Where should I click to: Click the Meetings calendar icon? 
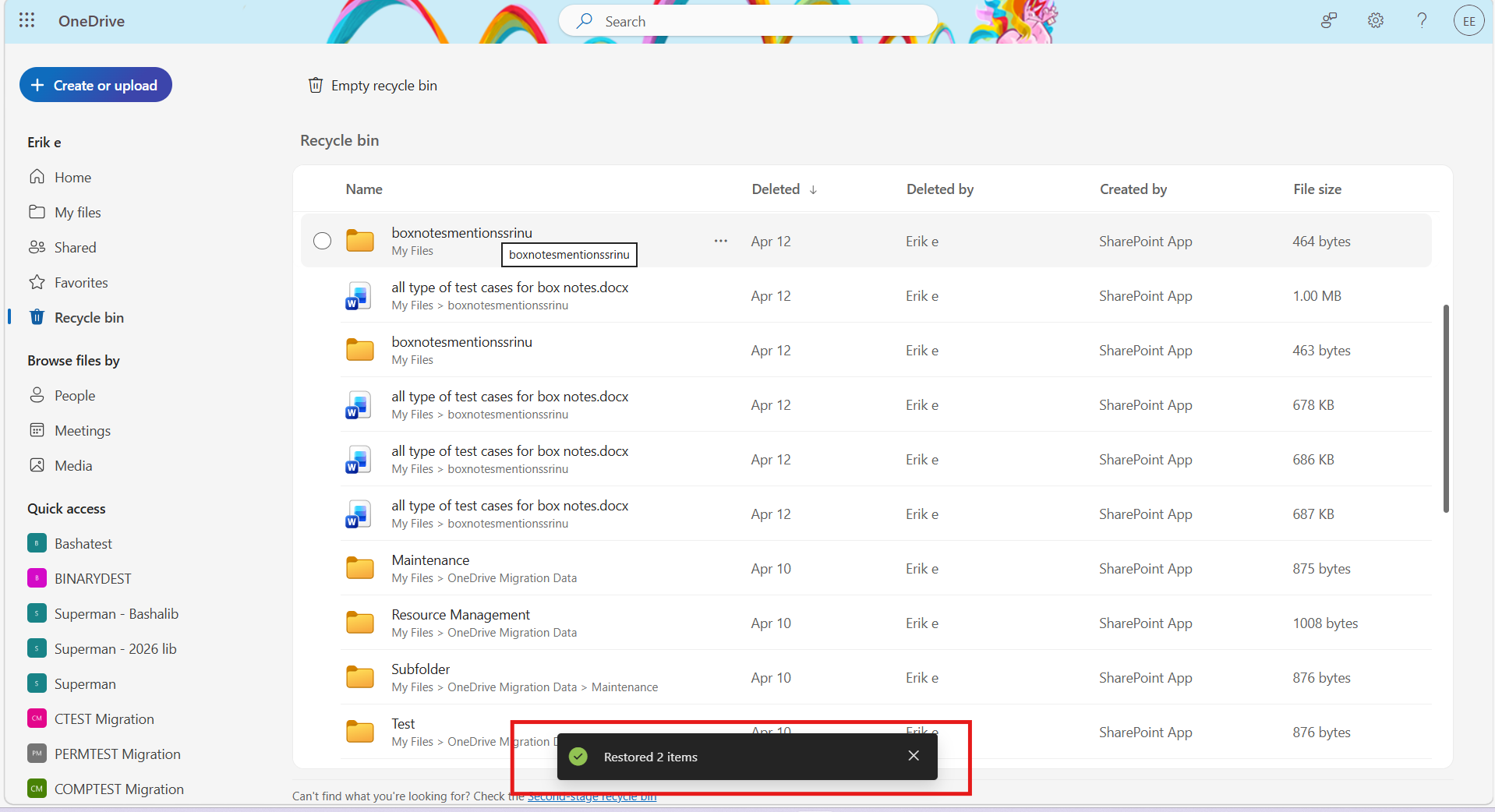[37, 430]
